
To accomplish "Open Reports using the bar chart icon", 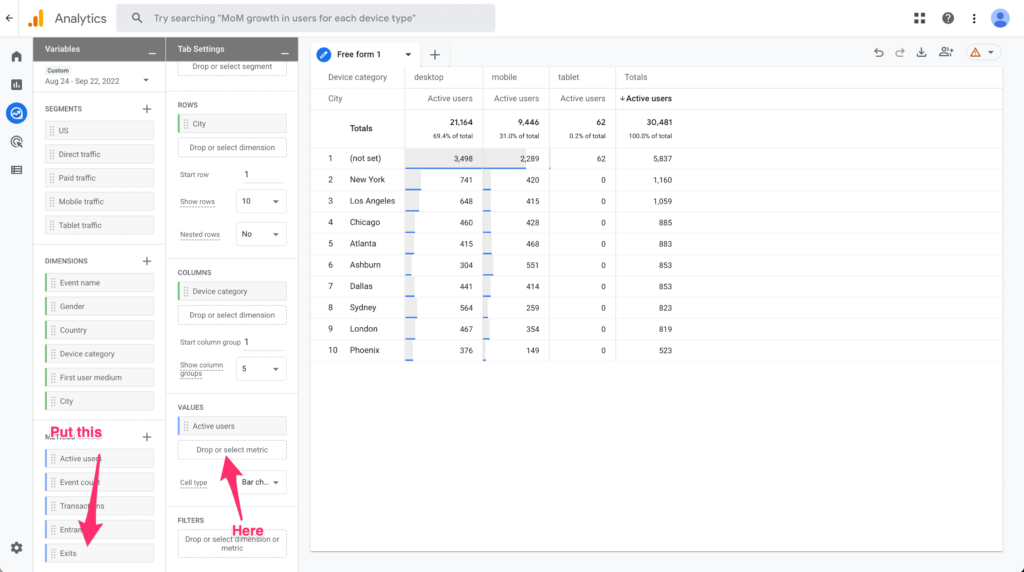I will click(x=16, y=85).
